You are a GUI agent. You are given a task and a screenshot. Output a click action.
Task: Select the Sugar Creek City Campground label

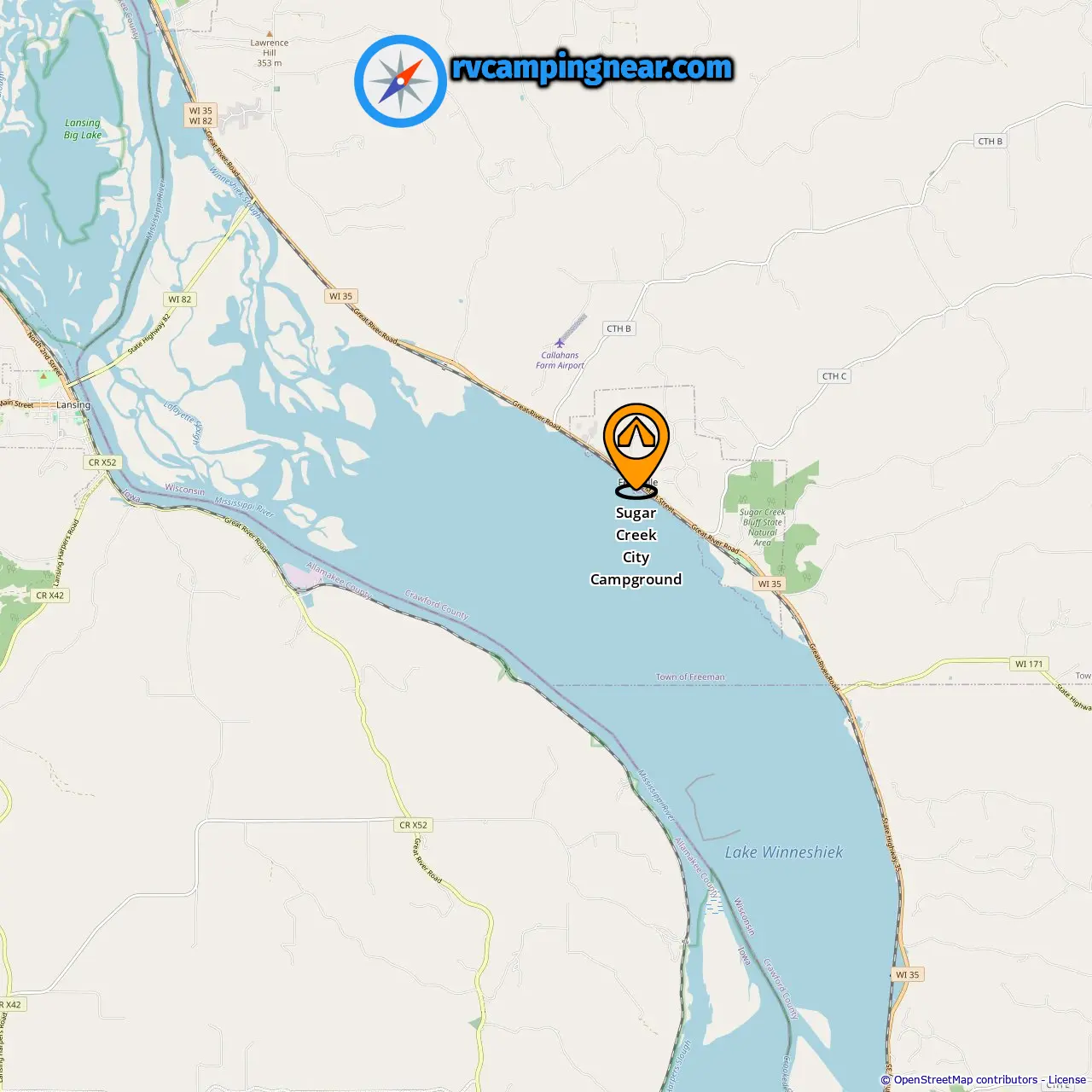636,546
